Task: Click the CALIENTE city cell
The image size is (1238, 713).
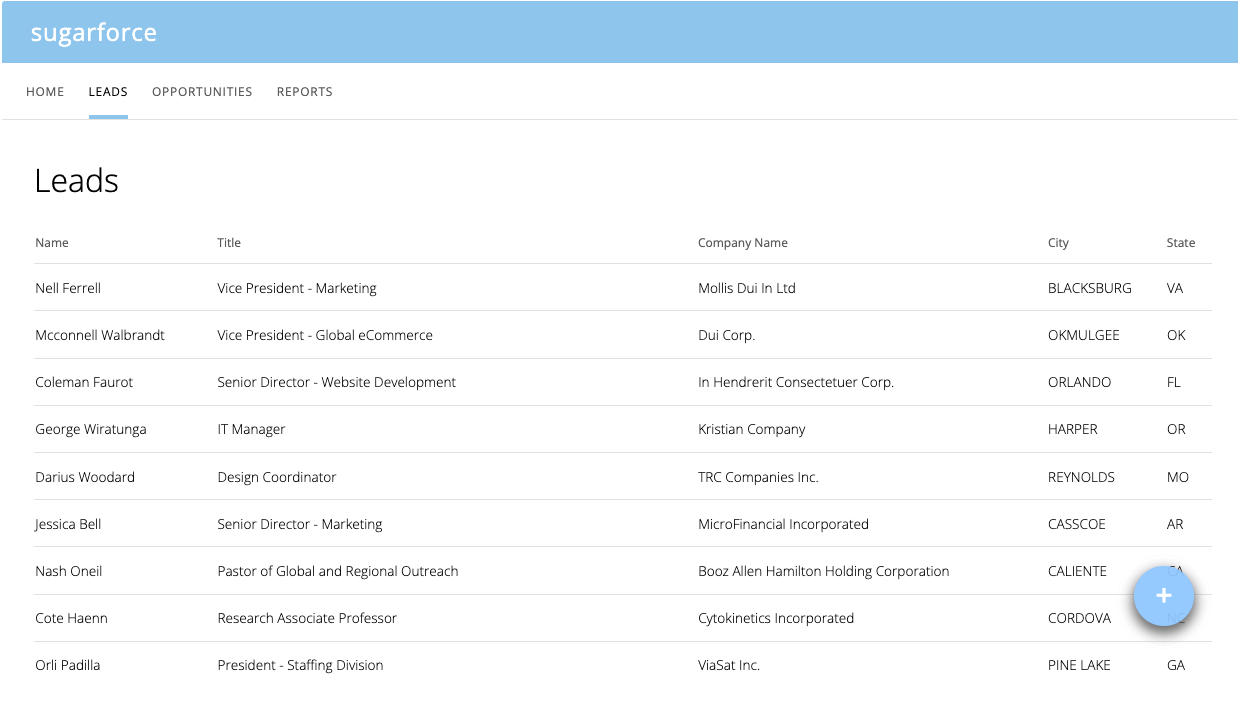Action: tap(1078, 571)
